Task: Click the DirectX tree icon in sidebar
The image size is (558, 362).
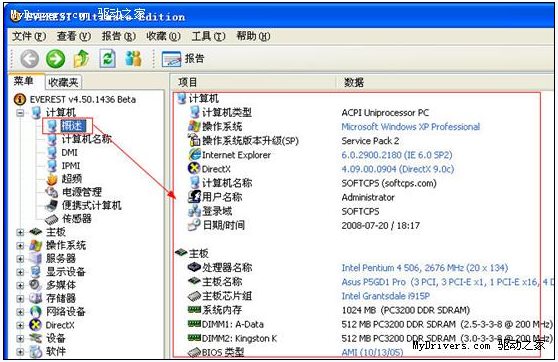Action: pos(36,325)
